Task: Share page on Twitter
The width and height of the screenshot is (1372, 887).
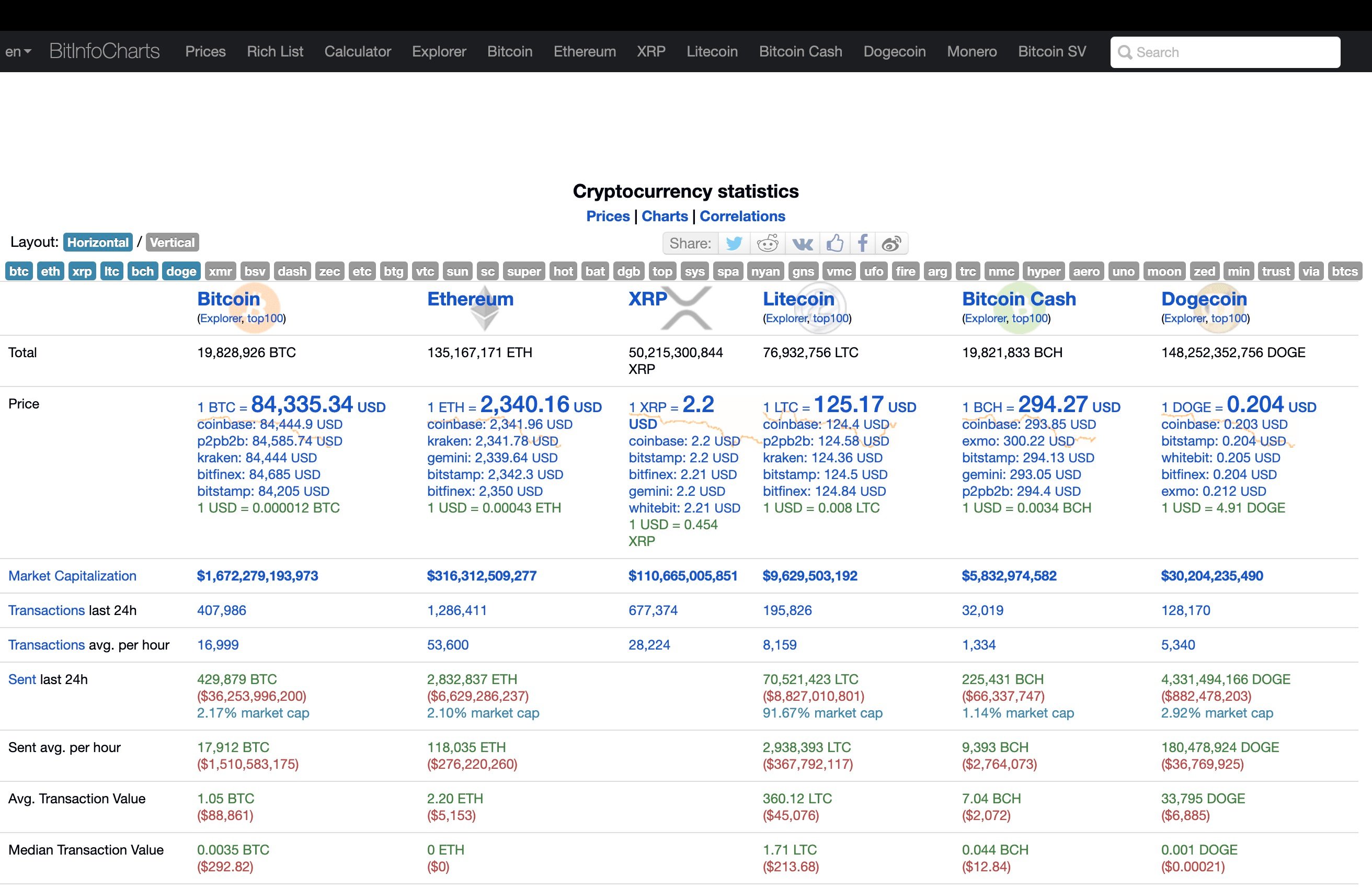Action: coord(734,244)
